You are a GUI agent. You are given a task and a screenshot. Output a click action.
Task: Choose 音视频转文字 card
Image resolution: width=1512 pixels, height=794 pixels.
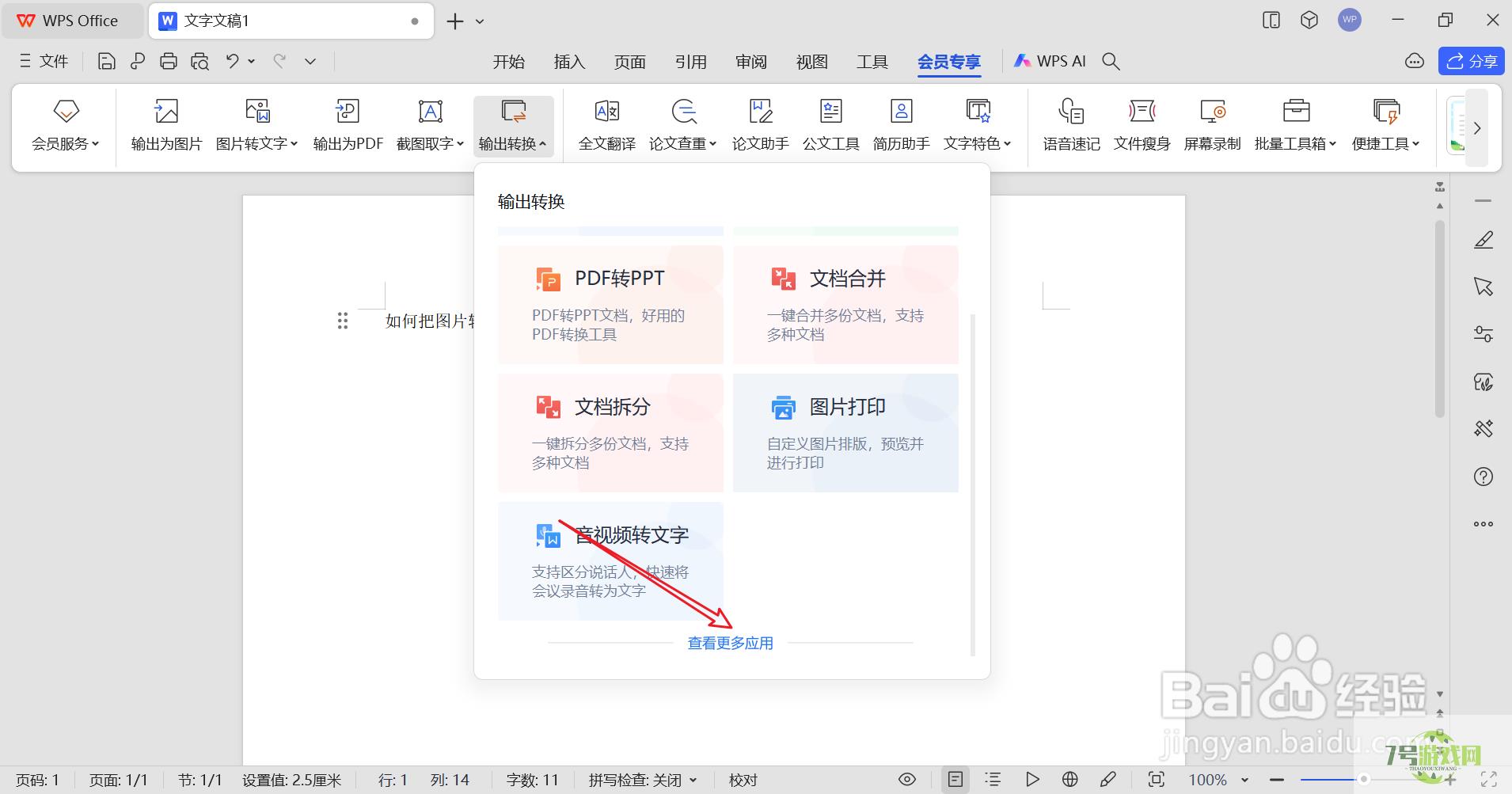click(610, 561)
